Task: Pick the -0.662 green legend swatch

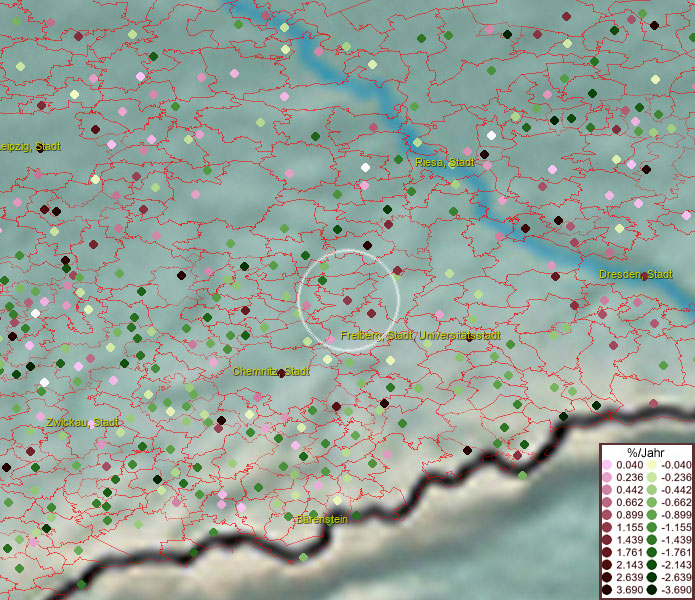Action: (x=652, y=503)
